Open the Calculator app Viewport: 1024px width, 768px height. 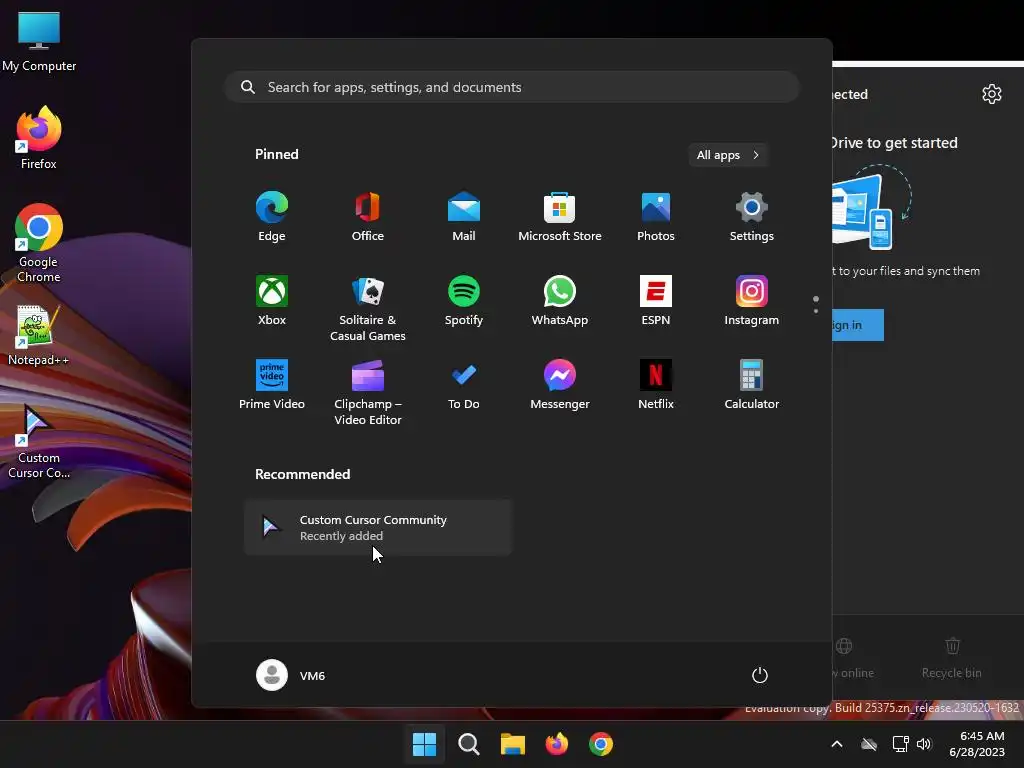coord(752,385)
